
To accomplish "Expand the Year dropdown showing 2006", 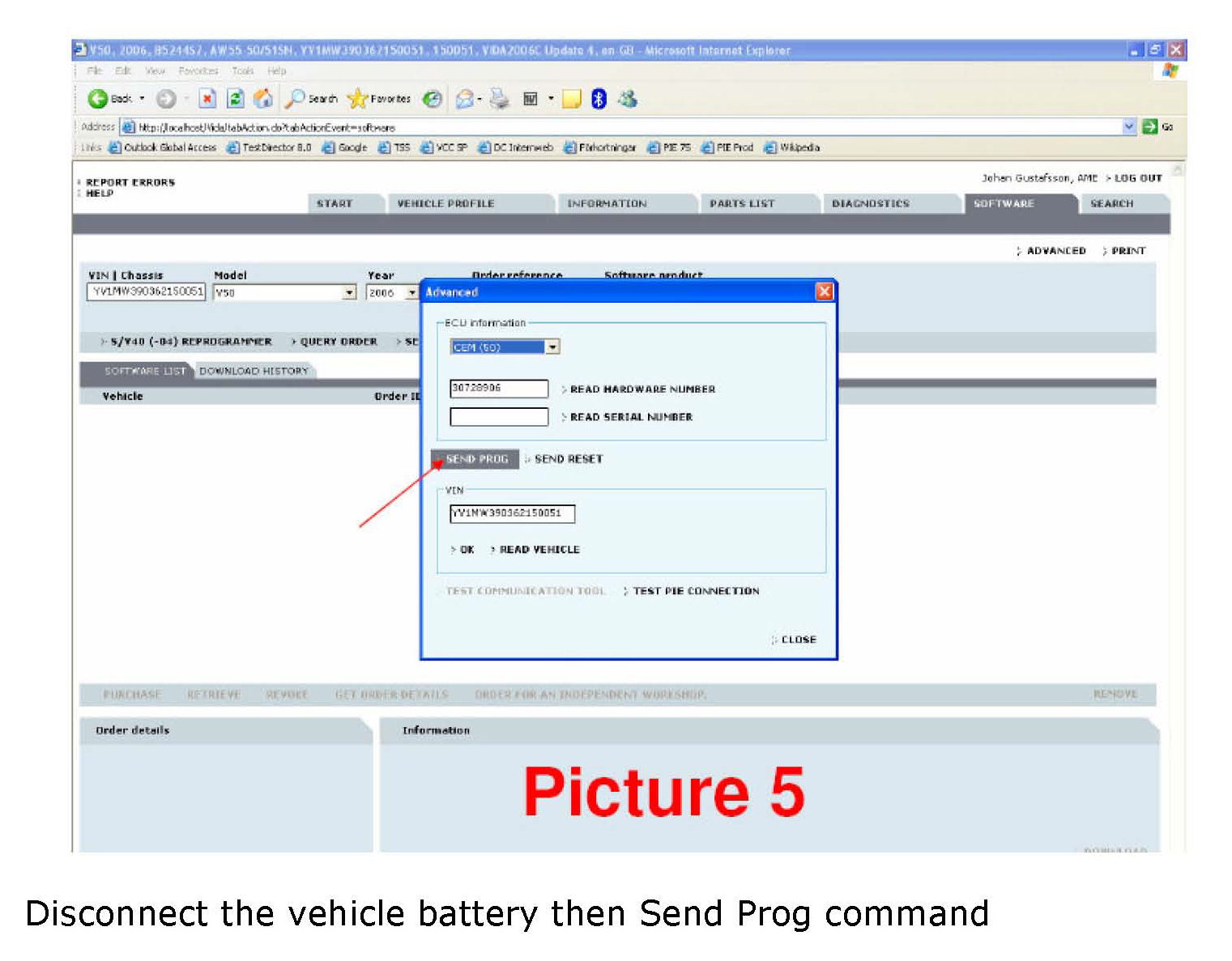I will point(411,293).
